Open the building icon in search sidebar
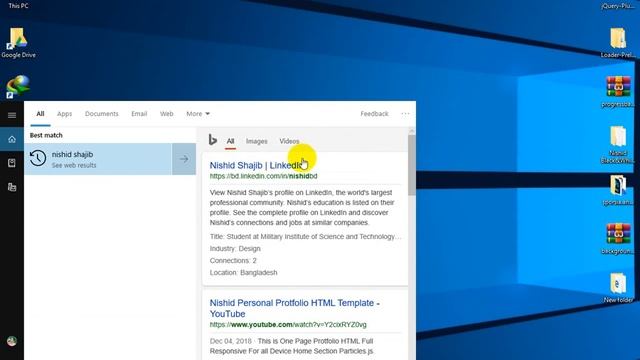Screen dimensions: 640x360 pos(12,187)
